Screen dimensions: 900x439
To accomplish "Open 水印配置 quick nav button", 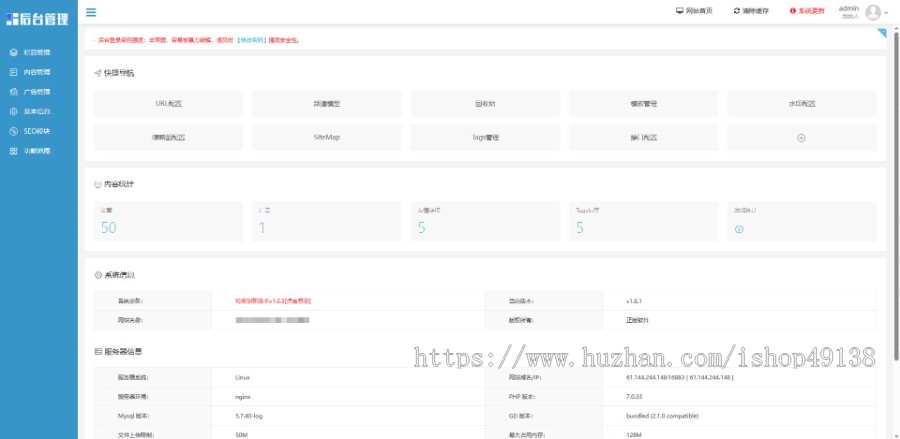I will (802, 104).
